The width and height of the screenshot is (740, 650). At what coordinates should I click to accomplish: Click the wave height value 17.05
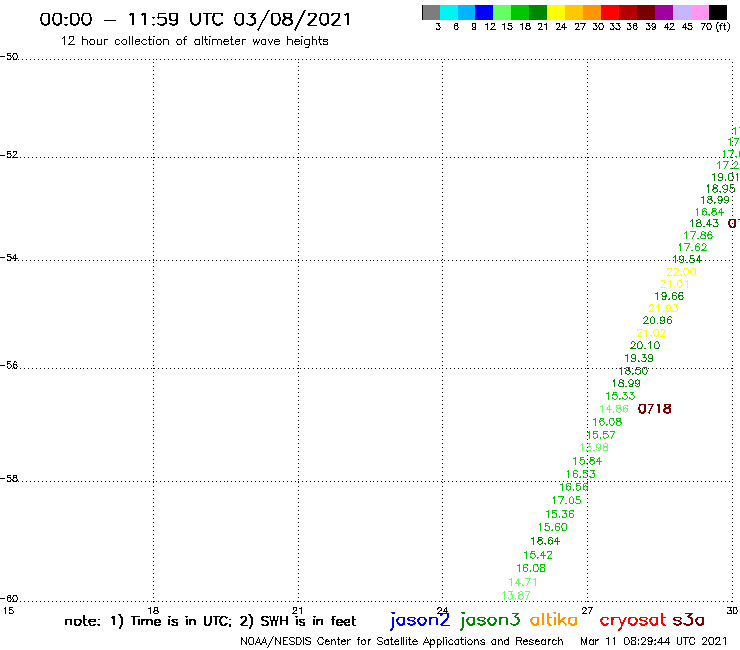(x=566, y=500)
